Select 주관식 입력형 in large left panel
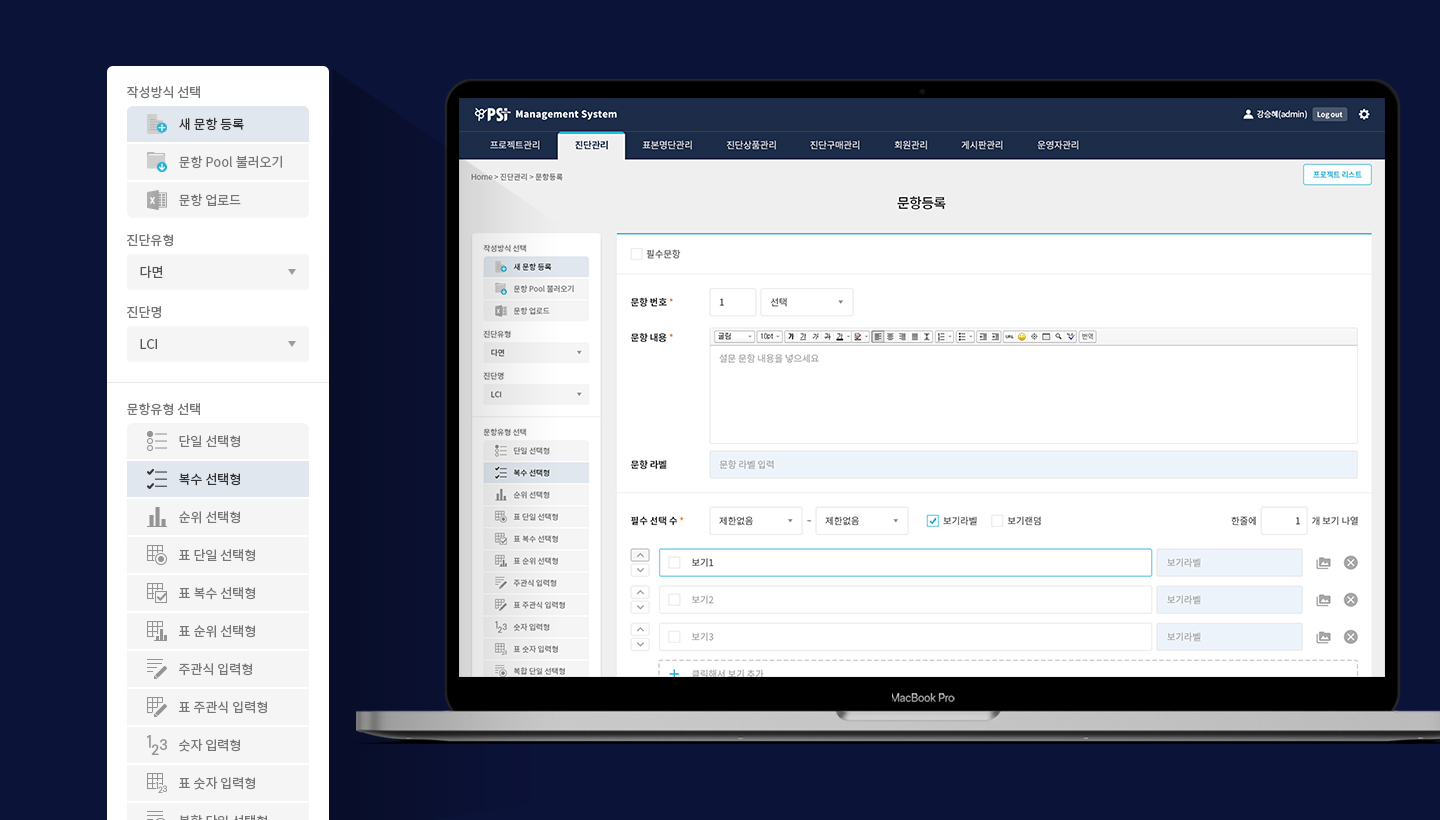This screenshot has height=820, width=1440. tap(218, 669)
